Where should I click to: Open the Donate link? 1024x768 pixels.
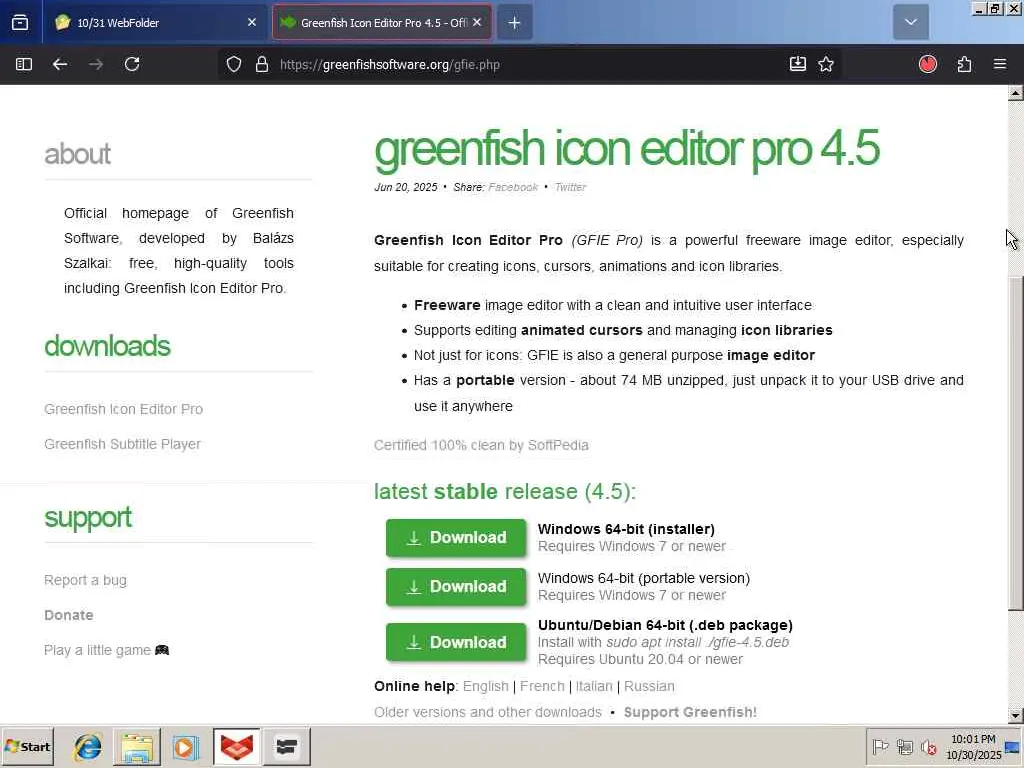tap(69, 615)
